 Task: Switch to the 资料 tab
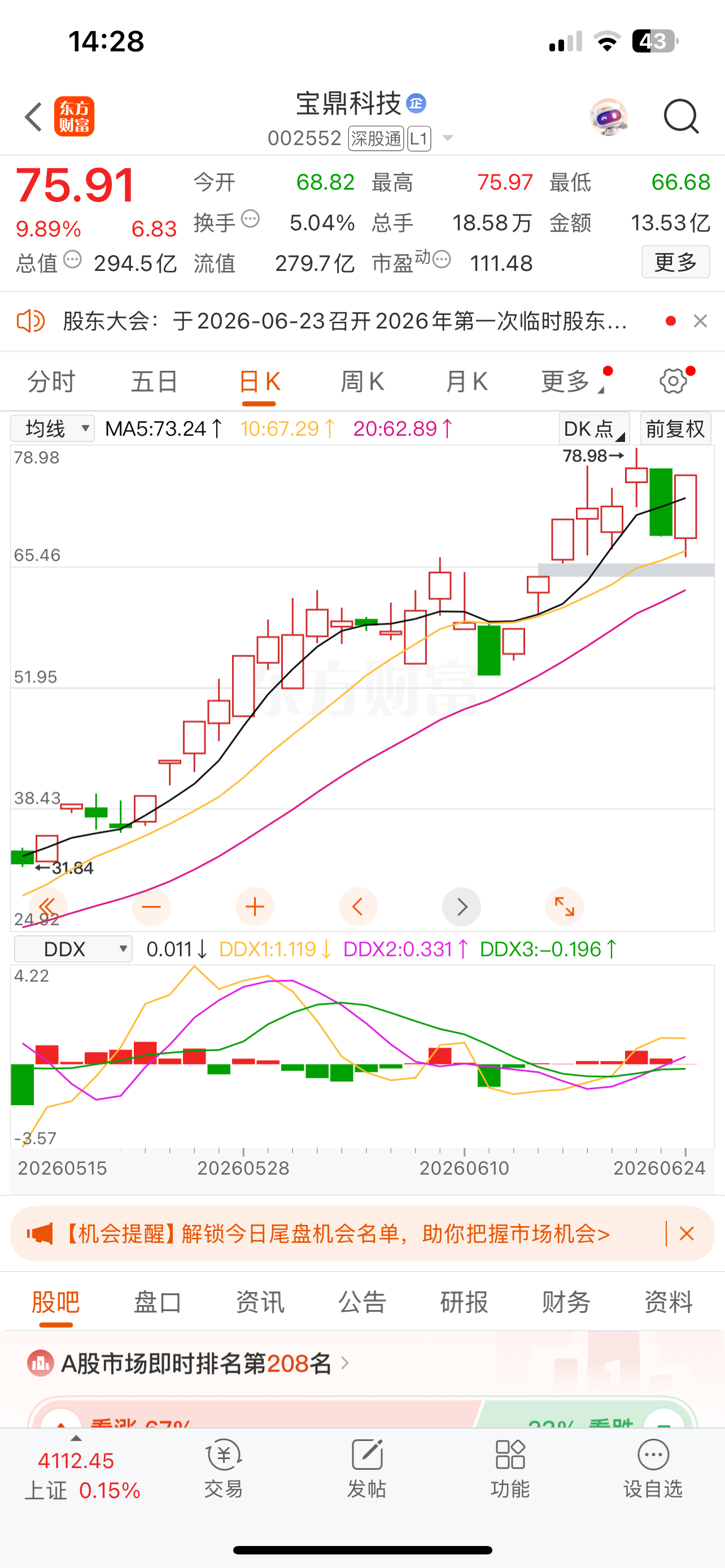[669, 1302]
